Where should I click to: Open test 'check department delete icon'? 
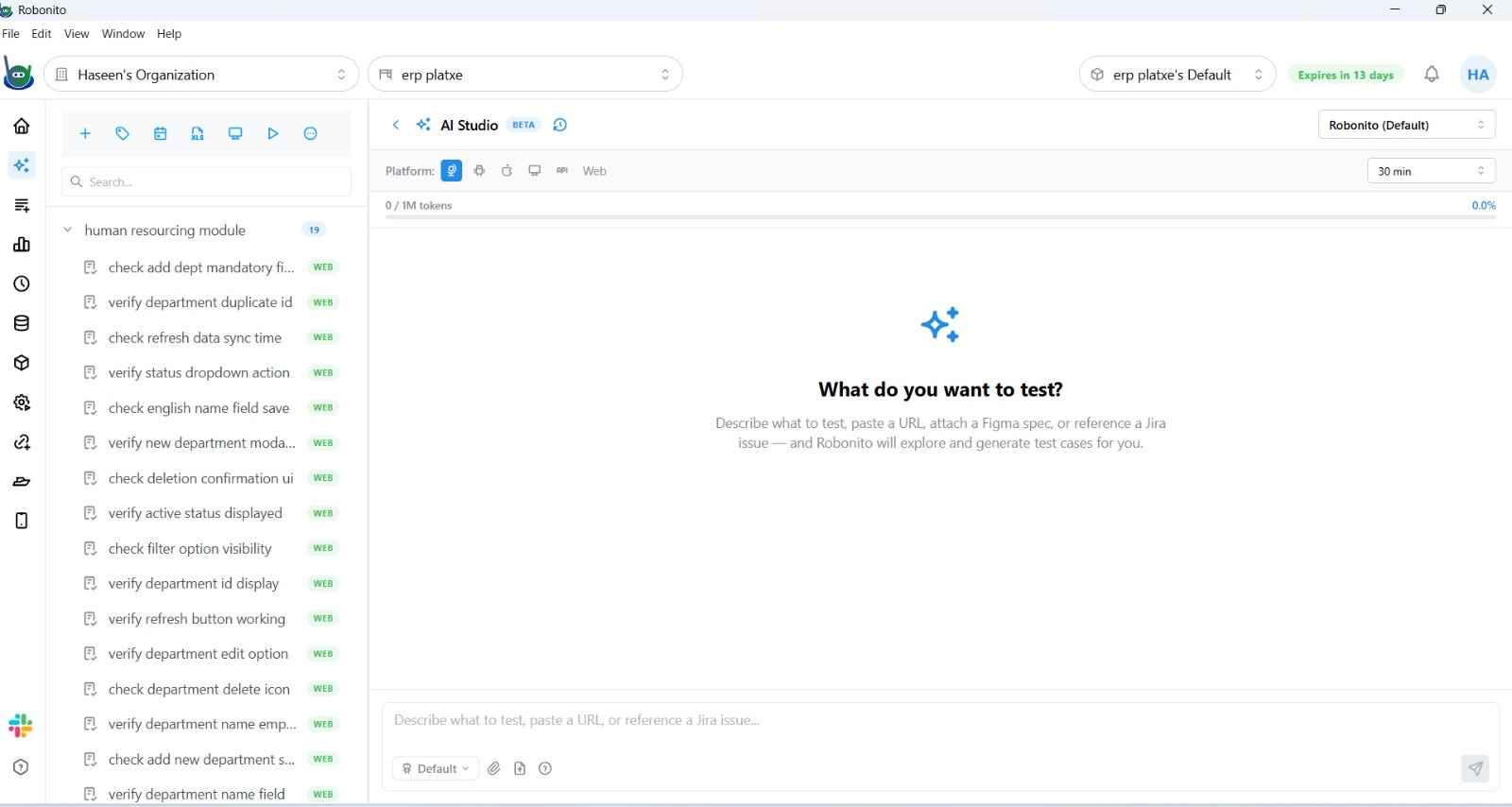coord(198,689)
